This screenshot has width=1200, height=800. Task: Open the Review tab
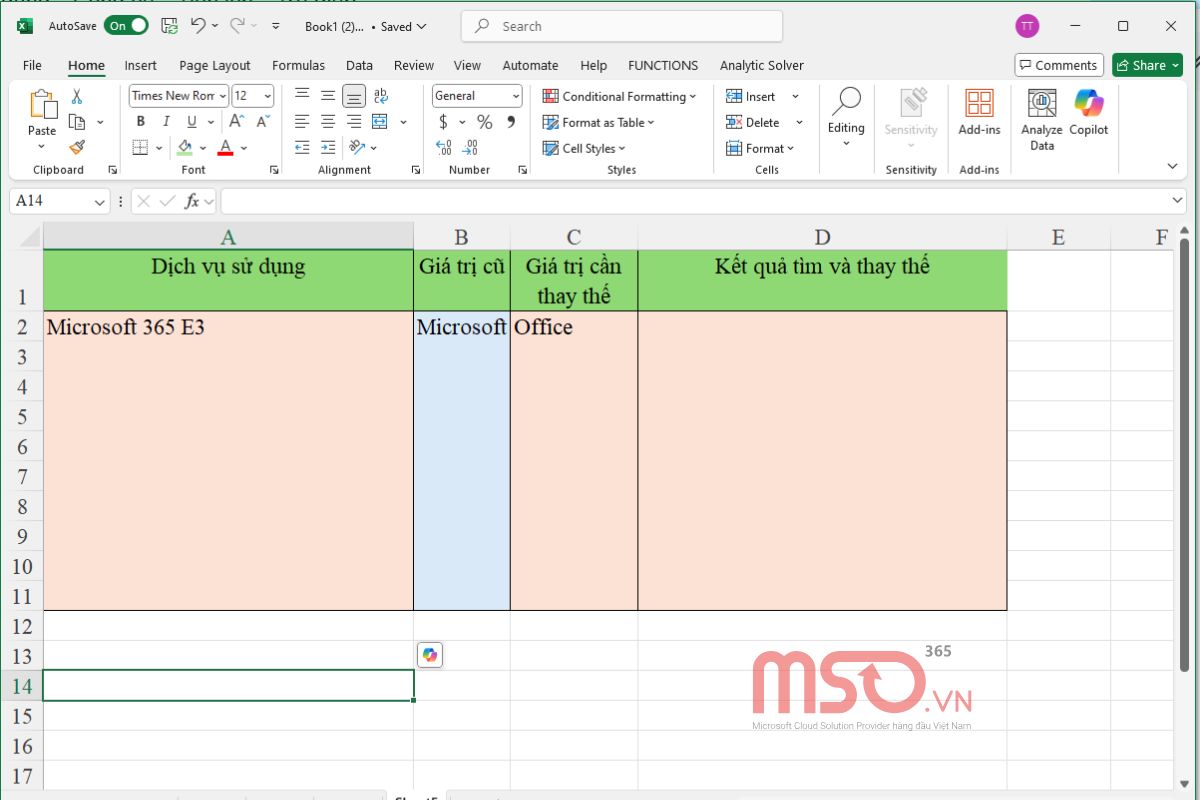pos(414,65)
